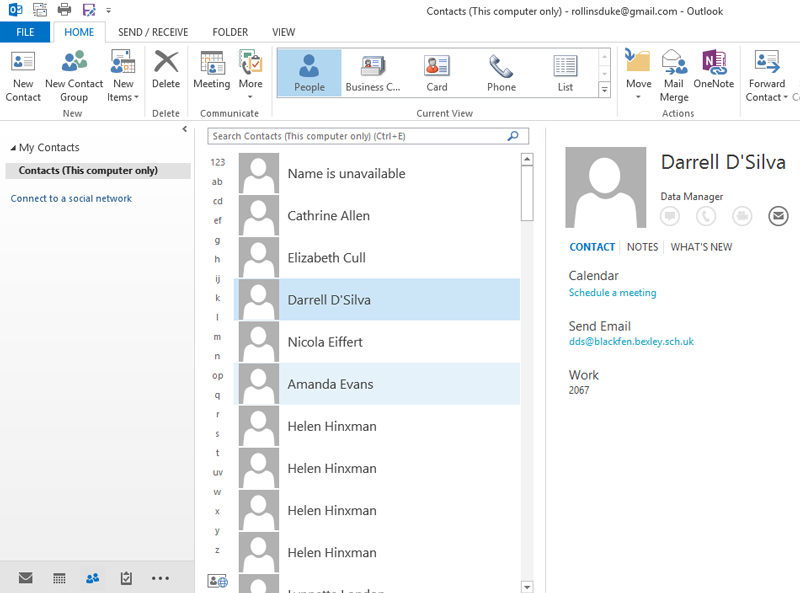Switch to List view

point(565,73)
